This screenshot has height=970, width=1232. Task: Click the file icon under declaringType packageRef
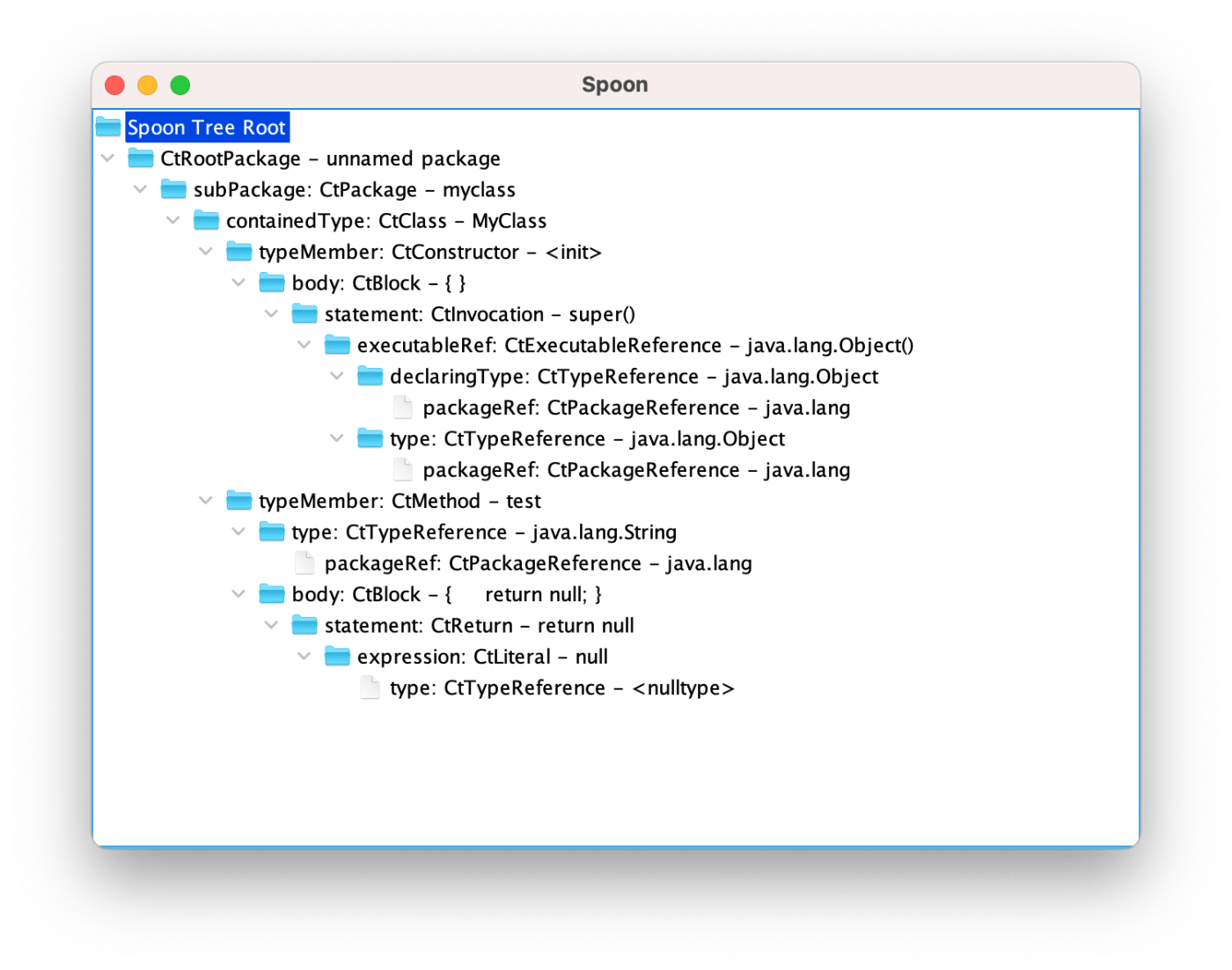[403, 408]
